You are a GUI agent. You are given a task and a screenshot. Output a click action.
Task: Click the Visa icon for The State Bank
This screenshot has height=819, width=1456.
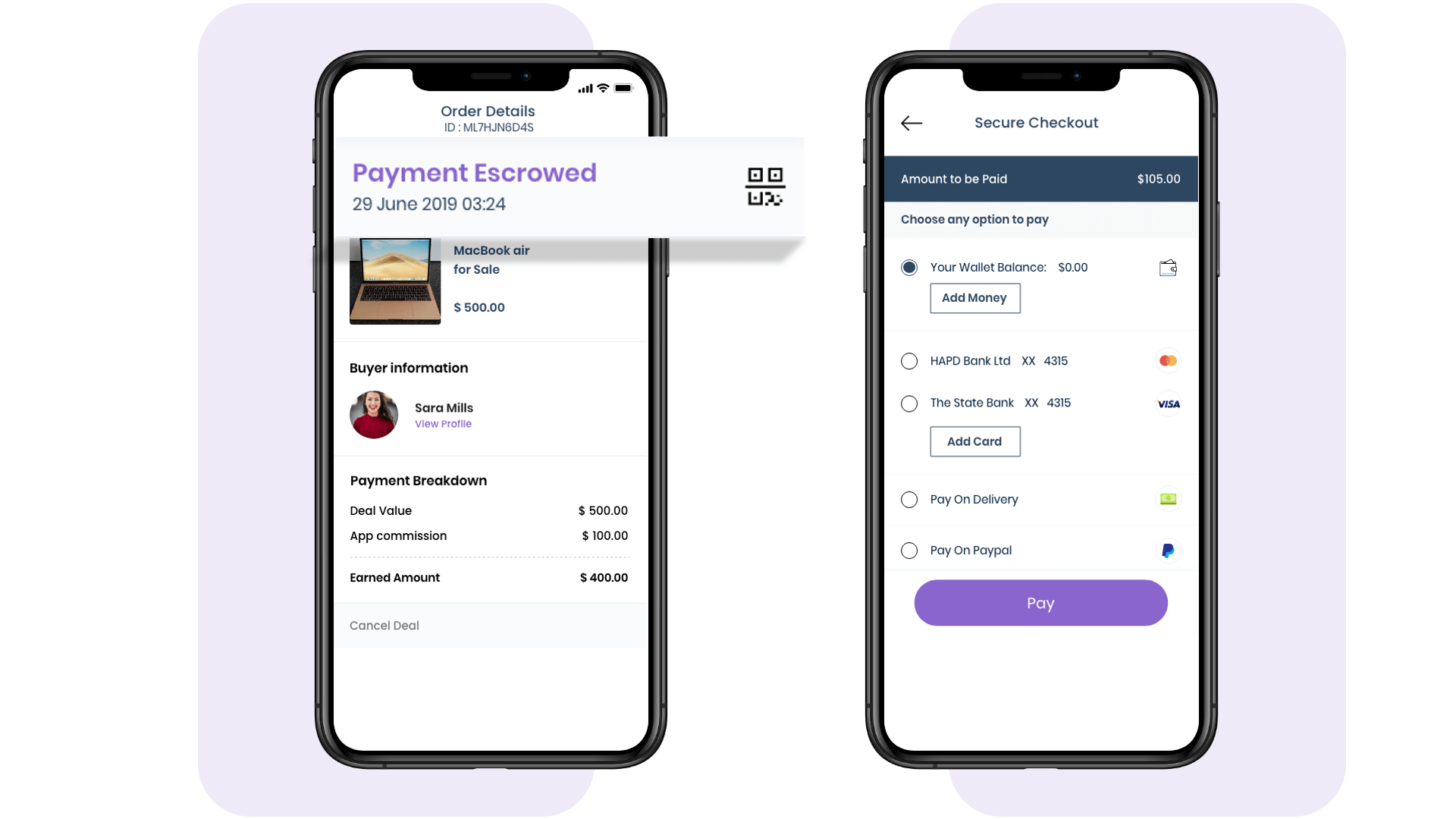1168,403
